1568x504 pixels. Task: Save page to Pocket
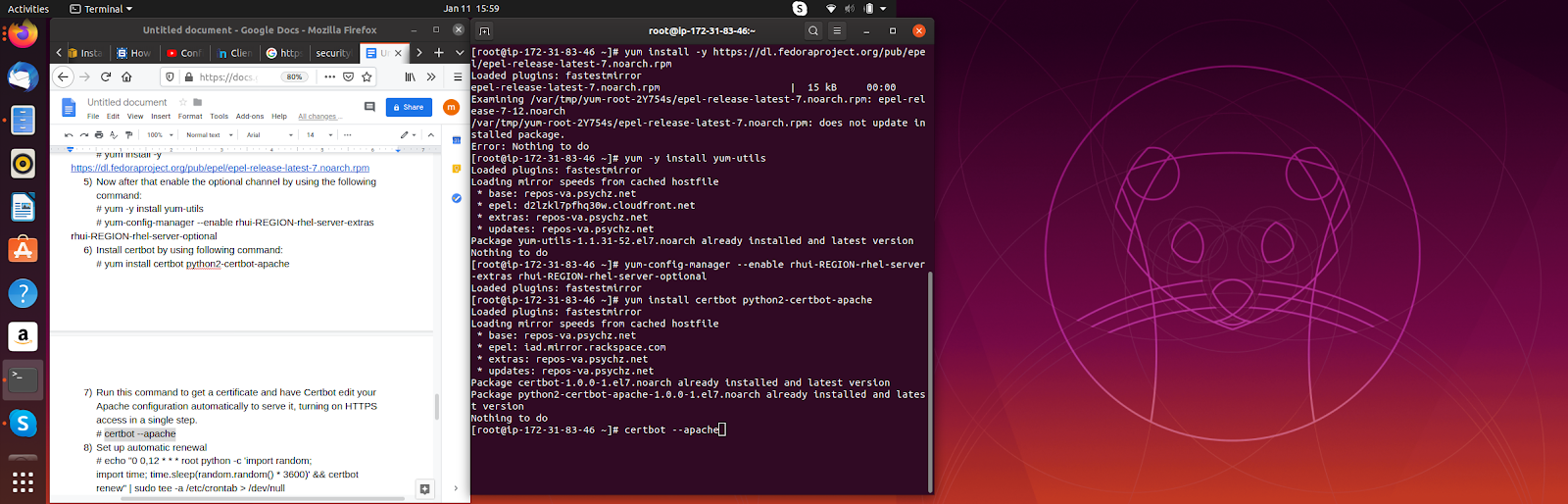tap(348, 76)
